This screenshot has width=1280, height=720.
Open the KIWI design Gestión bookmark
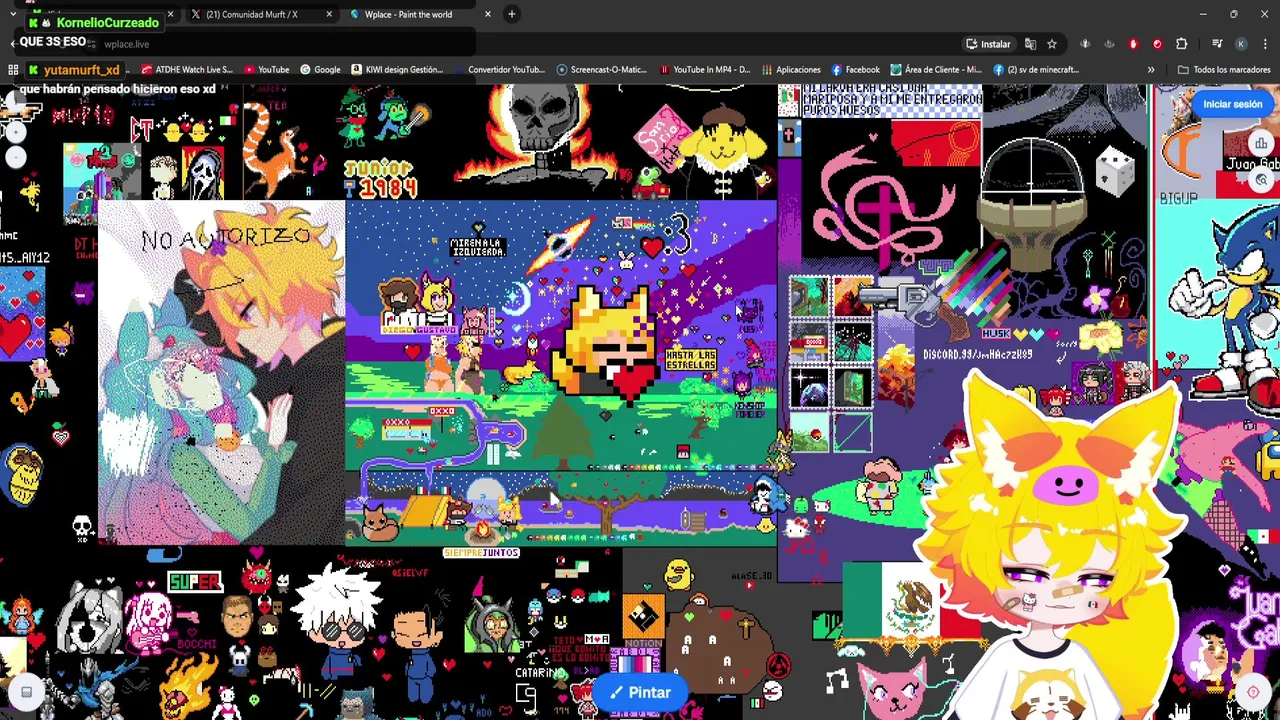pos(397,70)
